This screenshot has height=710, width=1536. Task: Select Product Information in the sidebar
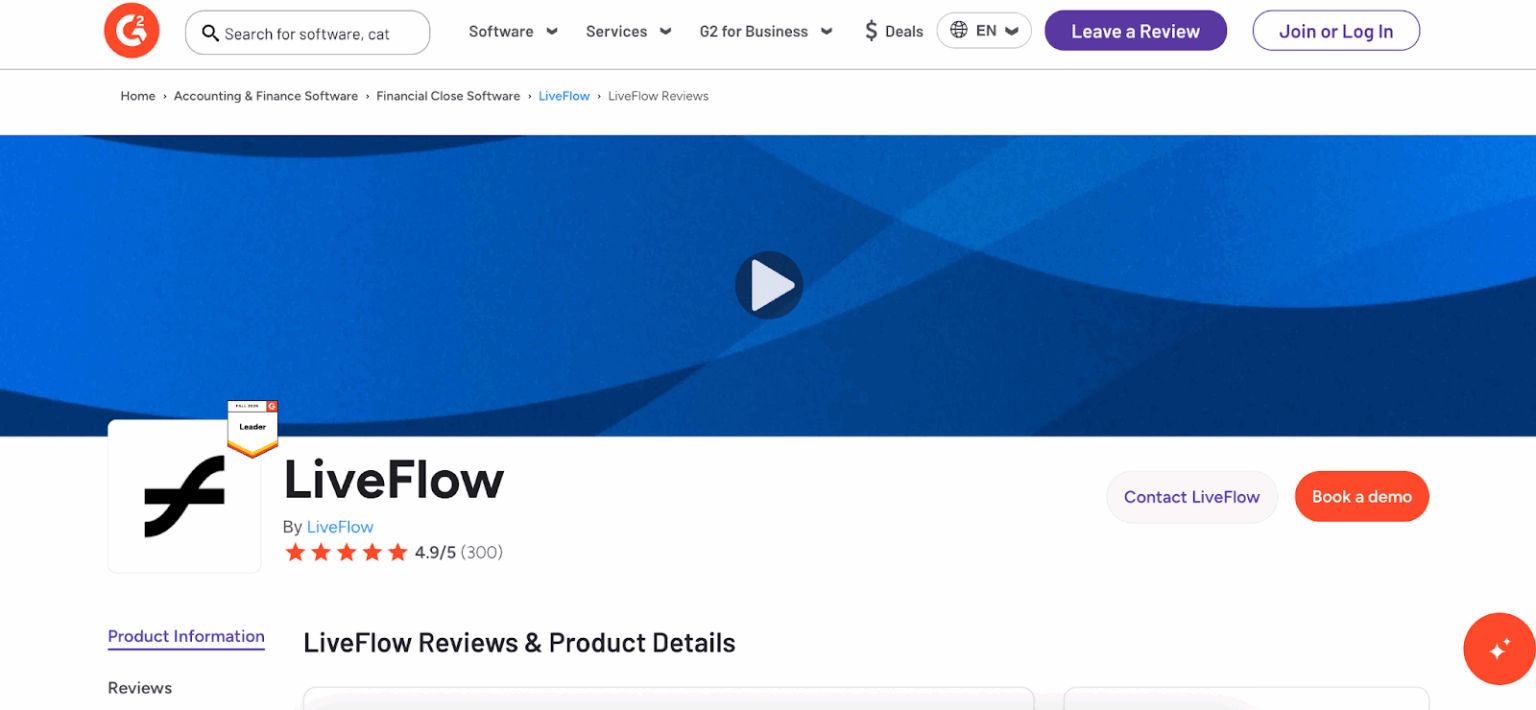[186, 637]
